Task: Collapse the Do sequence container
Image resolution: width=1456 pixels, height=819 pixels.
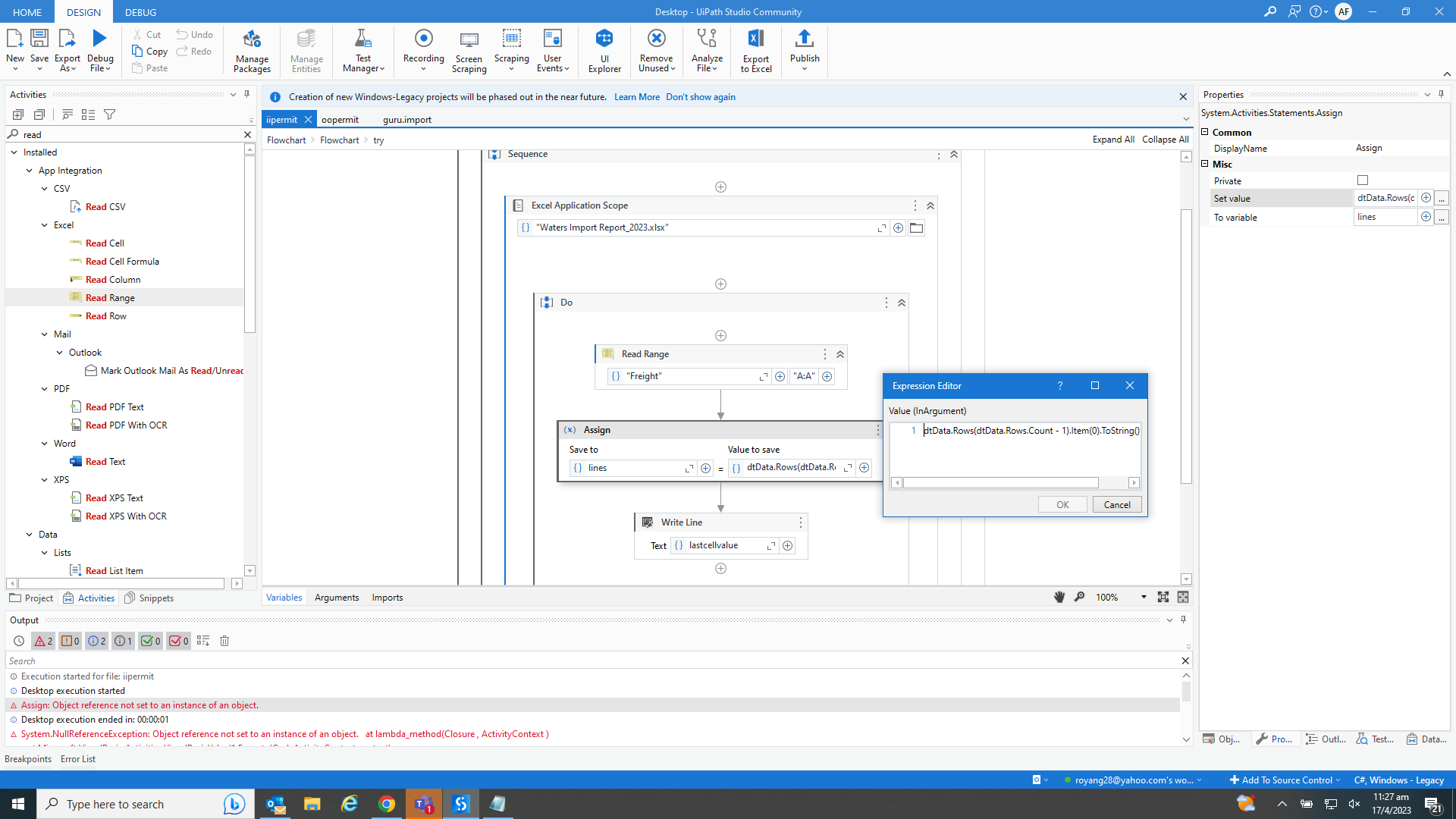Action: (902, 303)
